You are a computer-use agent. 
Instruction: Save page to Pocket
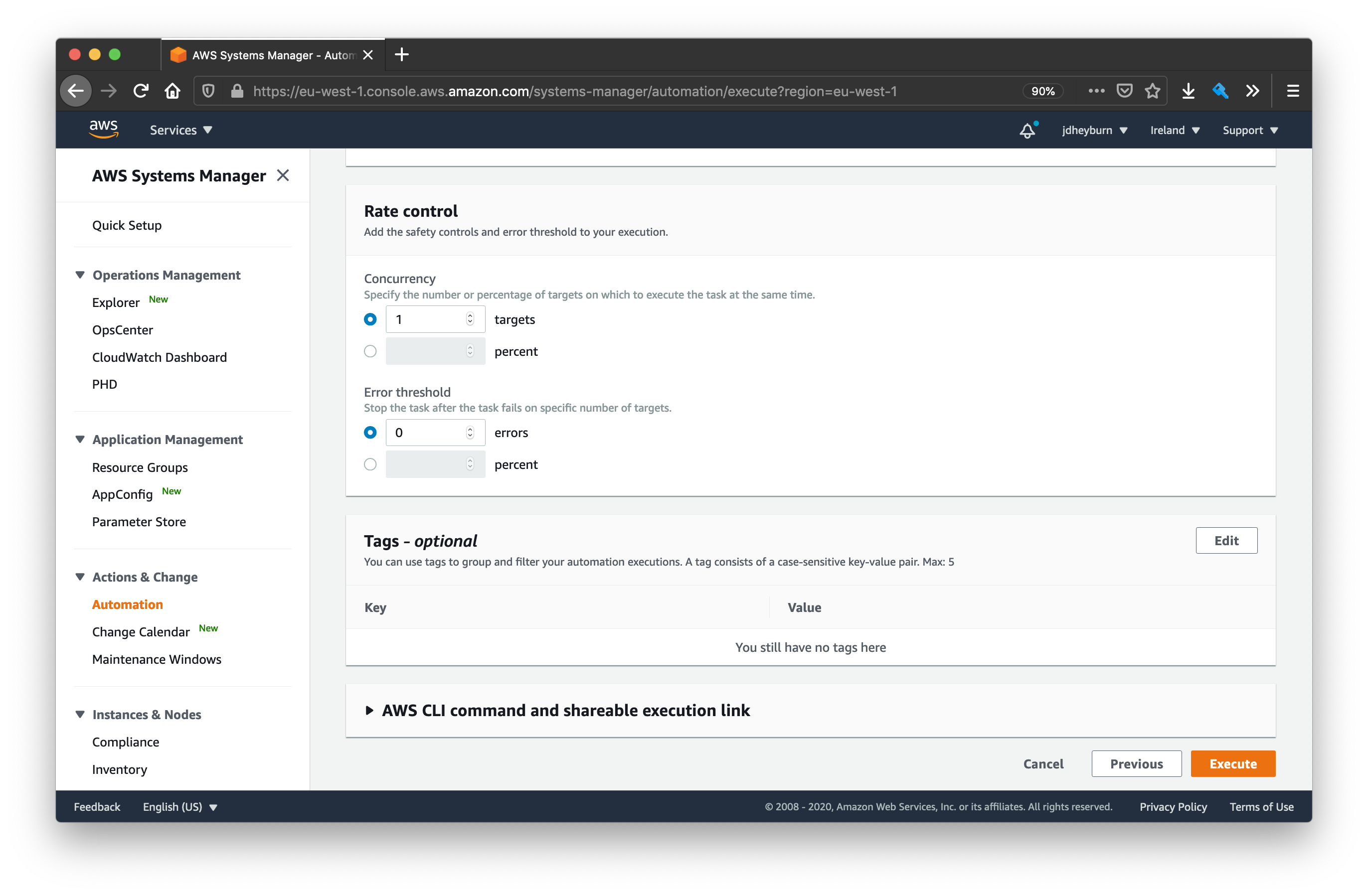1124,91
